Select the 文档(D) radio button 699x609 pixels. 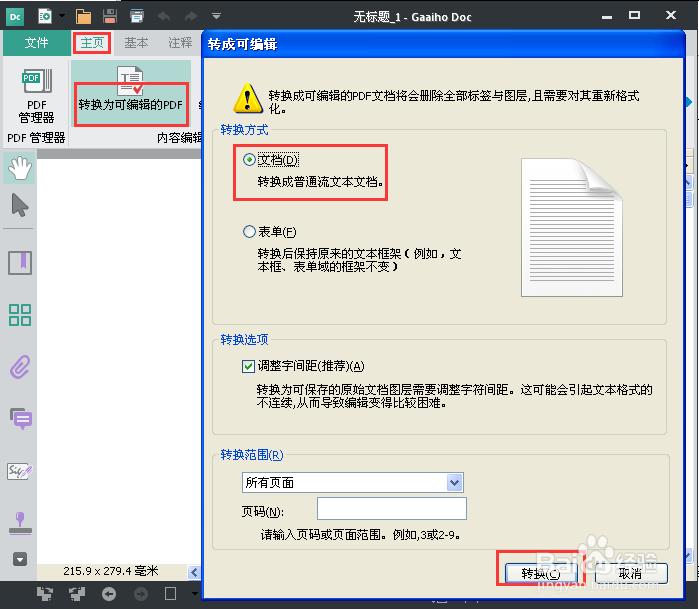click(x=249, y=160)
